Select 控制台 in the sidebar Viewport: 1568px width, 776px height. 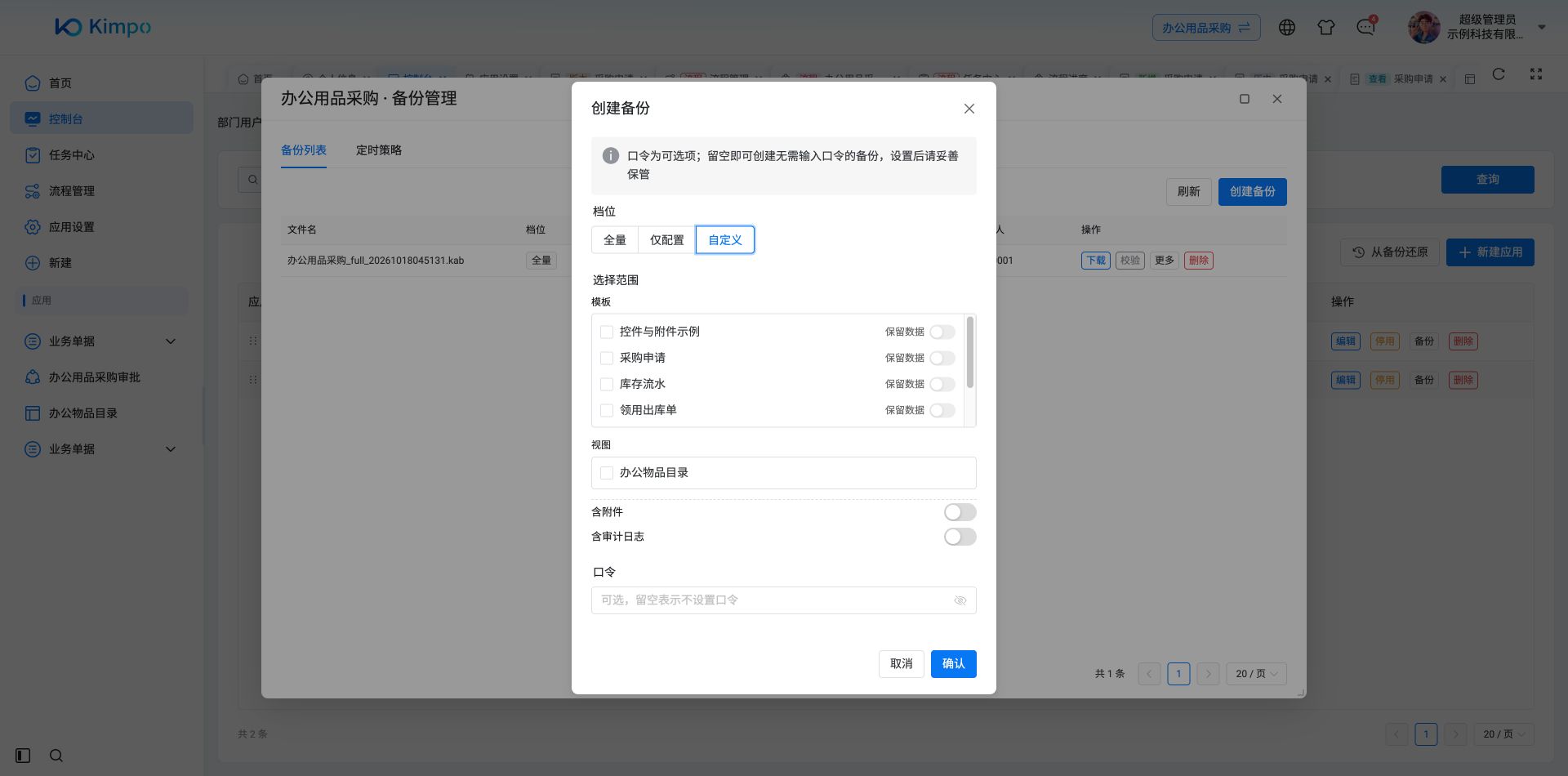point(101,118)
